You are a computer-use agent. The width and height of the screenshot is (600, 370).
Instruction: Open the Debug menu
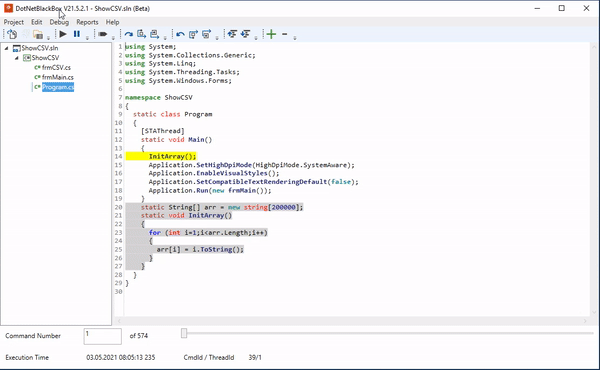59,22
